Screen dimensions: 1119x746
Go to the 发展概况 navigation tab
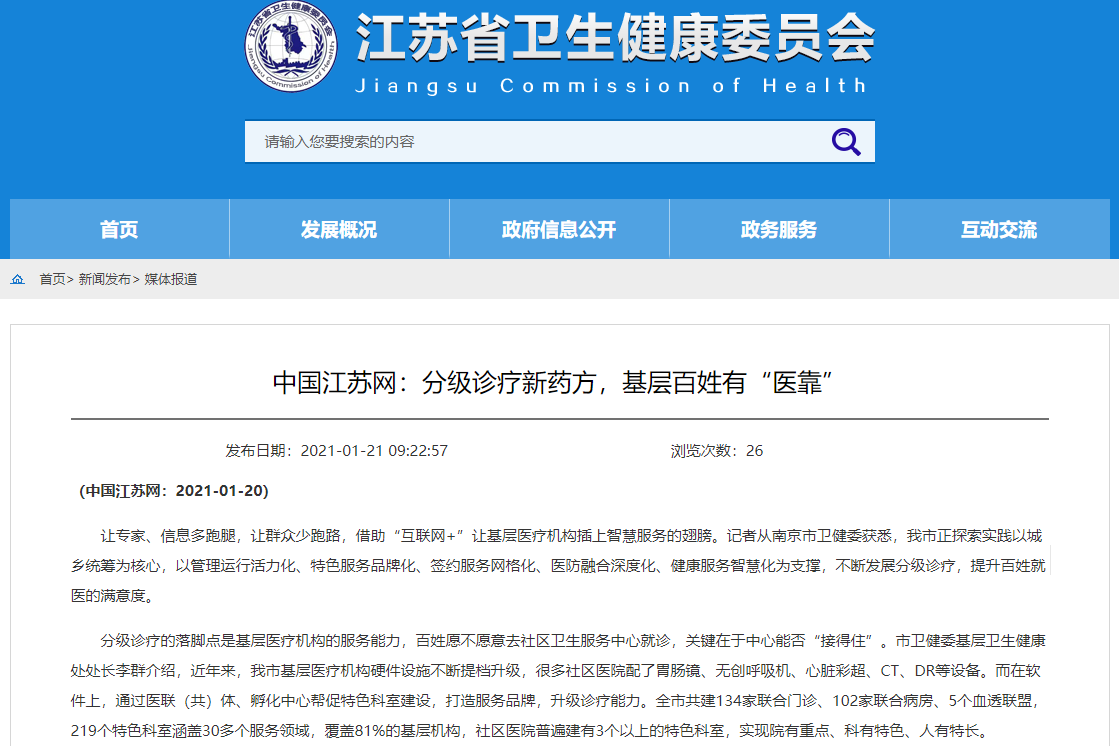(x=339, y=230)
